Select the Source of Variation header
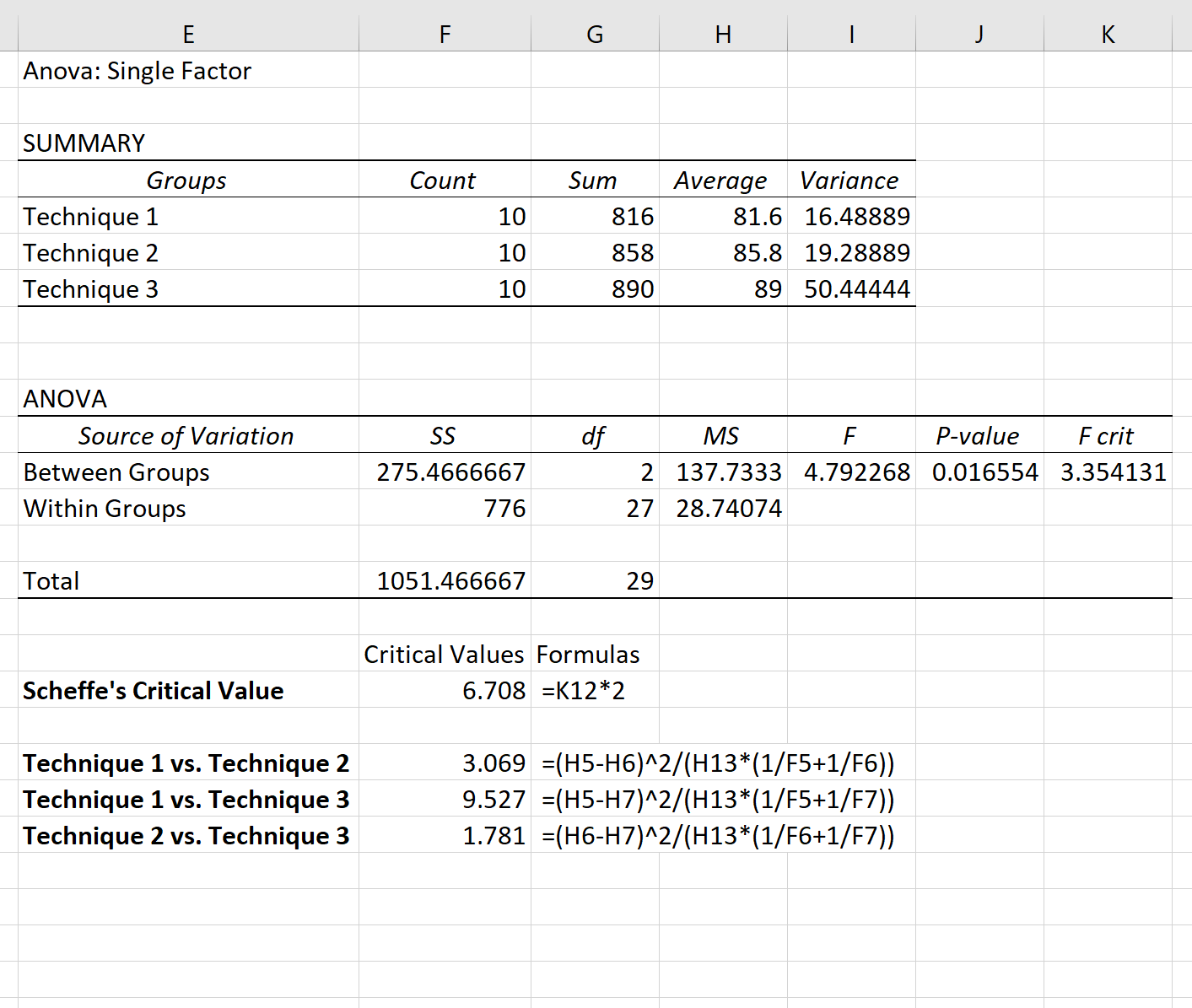Viewport: 1192px width, 1008px height. point(188,435)
